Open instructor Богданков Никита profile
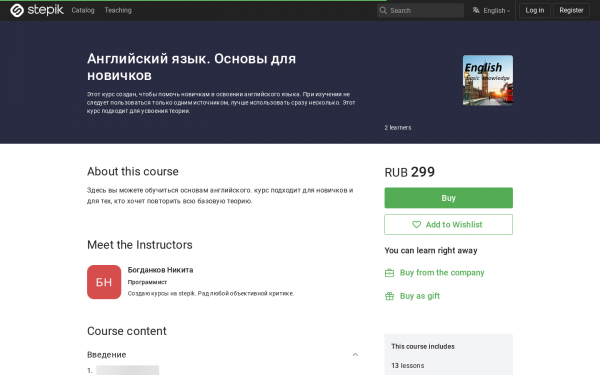Viewport: 600px width, 375px height. click(160, 270)
